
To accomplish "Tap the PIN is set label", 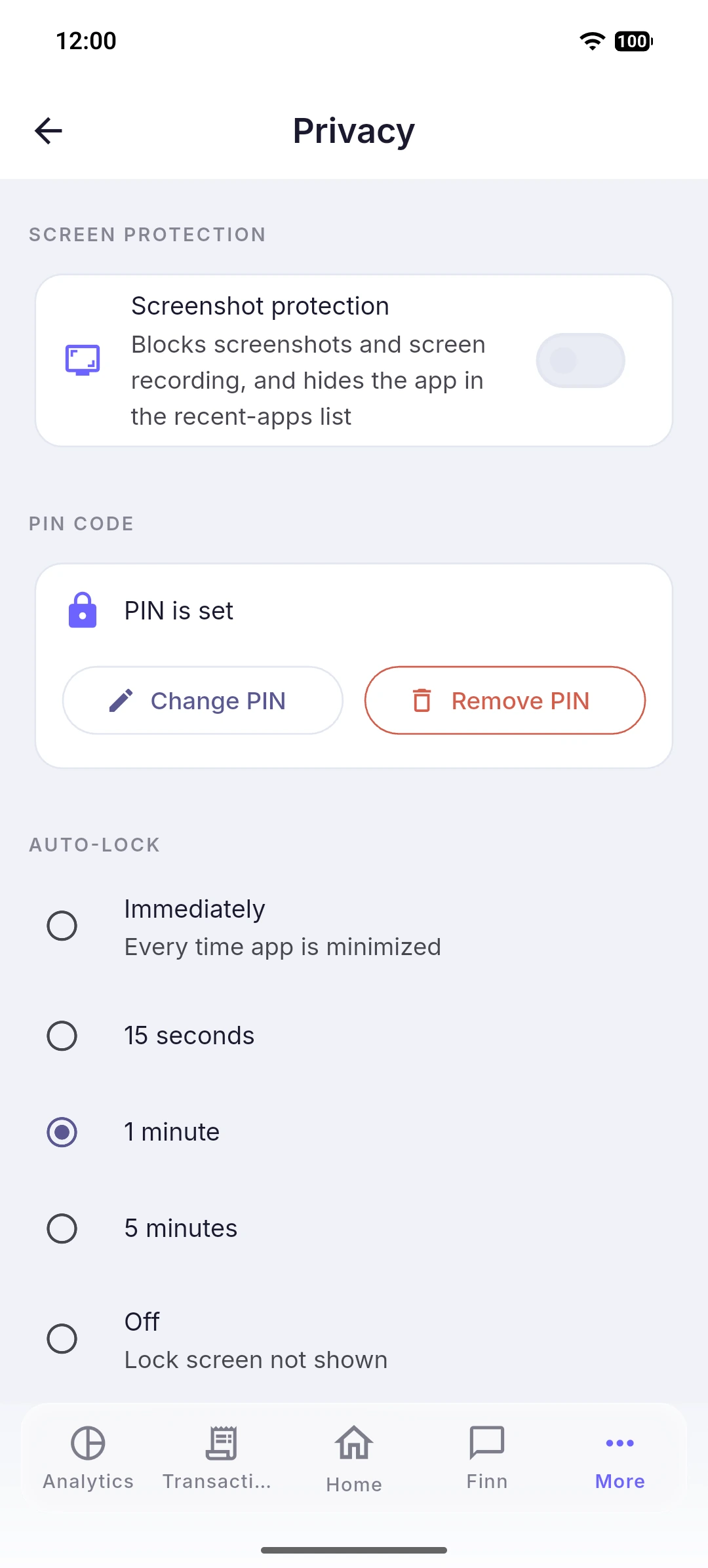I will pos(179,610).
